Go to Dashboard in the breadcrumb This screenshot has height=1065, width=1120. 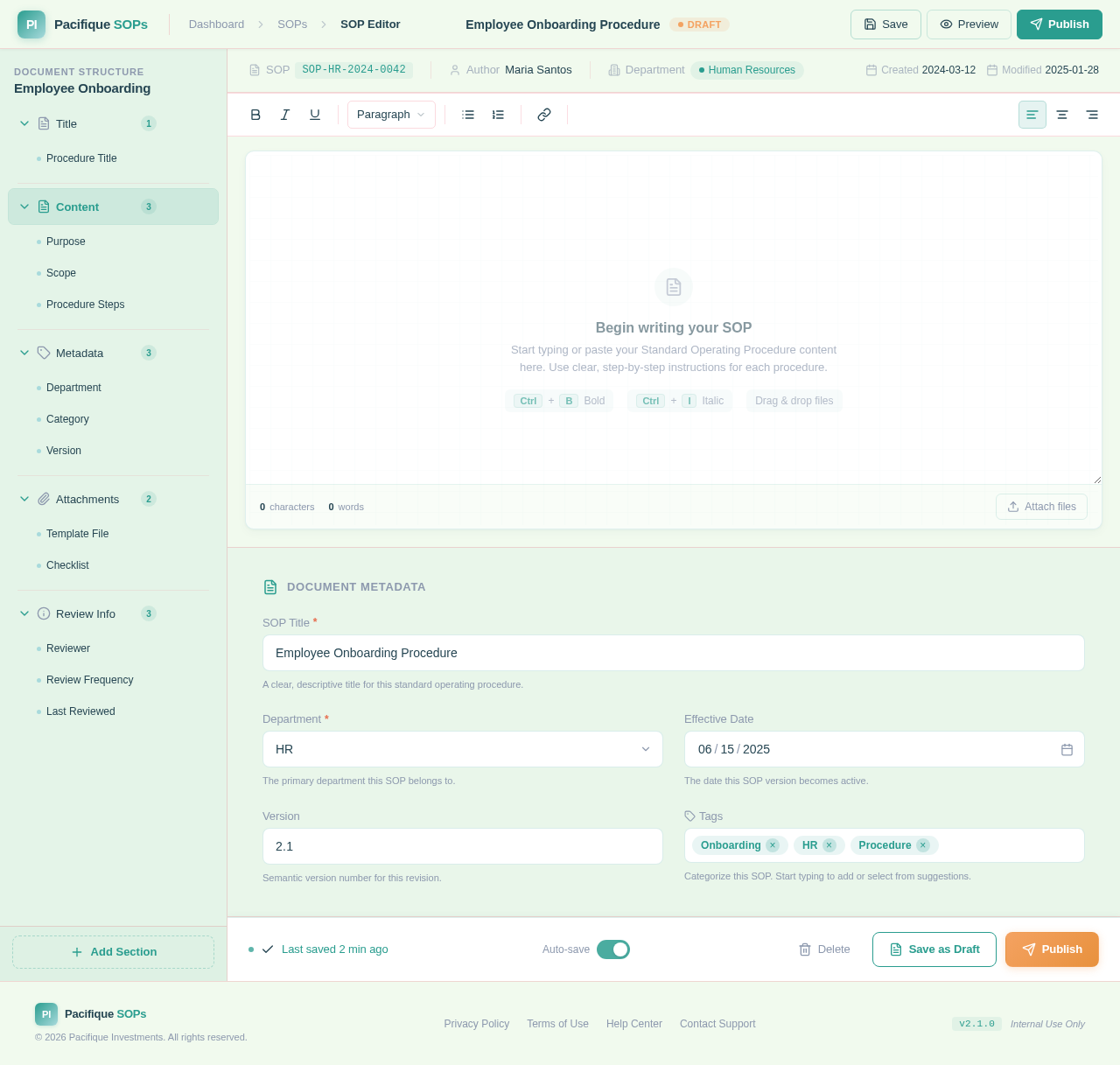pos(216,25)
